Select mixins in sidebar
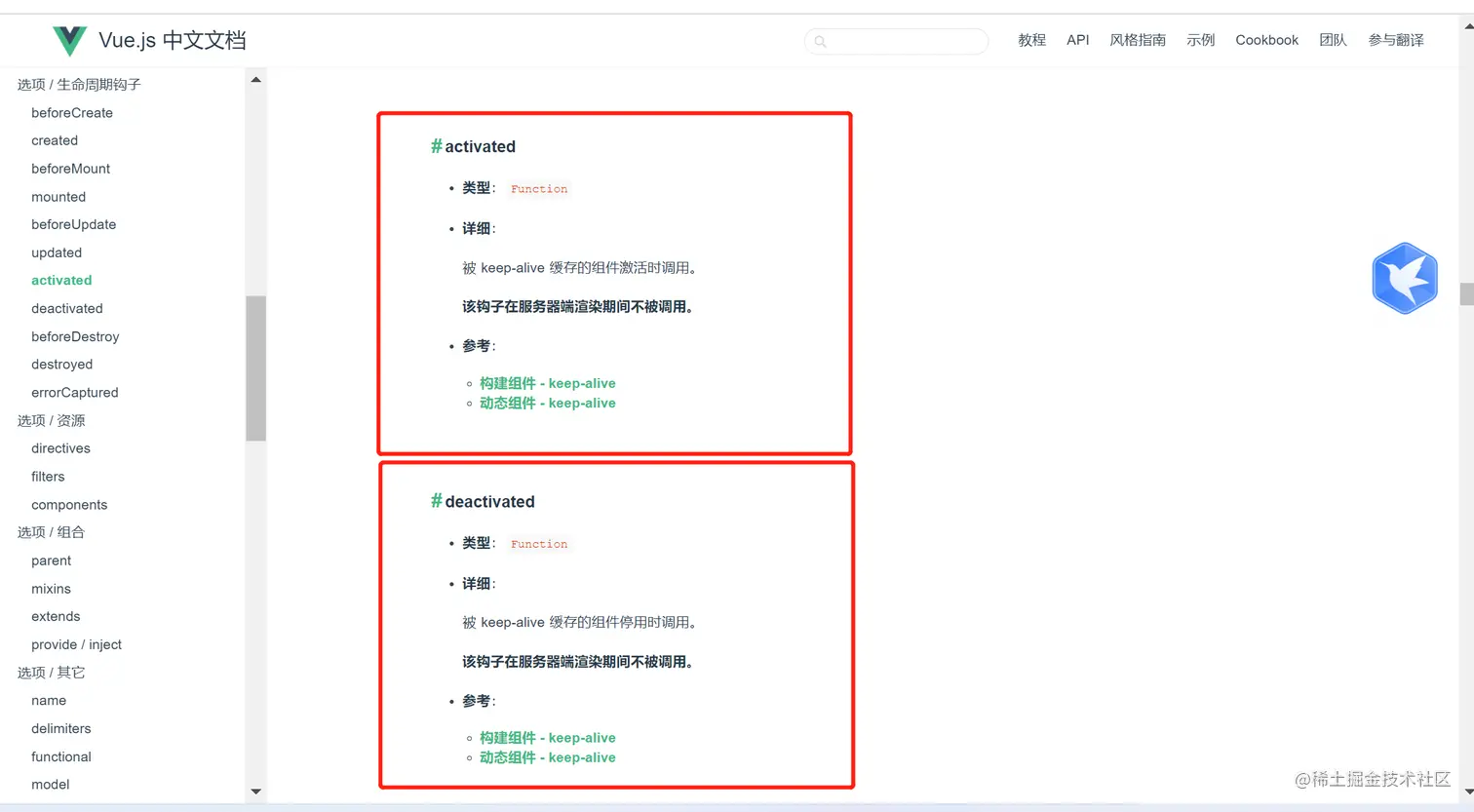 pyautogui.click(x=51, y=589)
